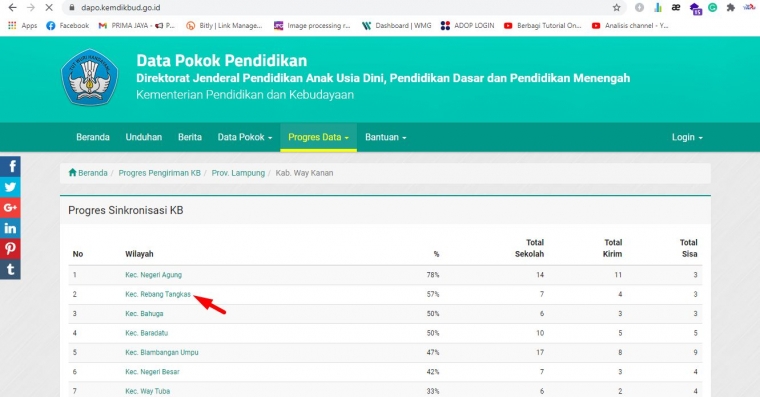Click the Progres Pengiriman KB breadcrumb

(159, 173)
